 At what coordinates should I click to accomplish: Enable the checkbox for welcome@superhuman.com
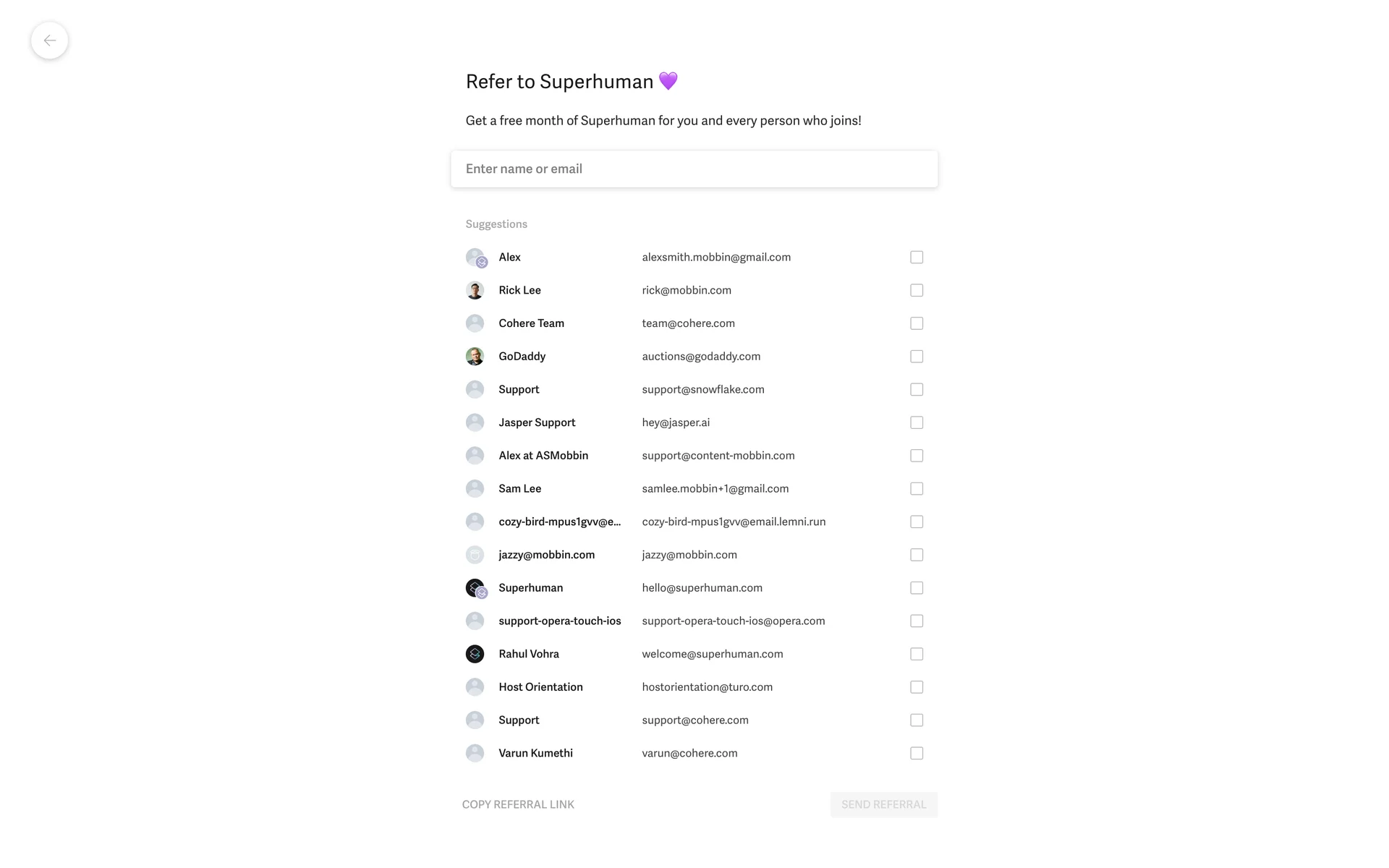pos(917,654)
